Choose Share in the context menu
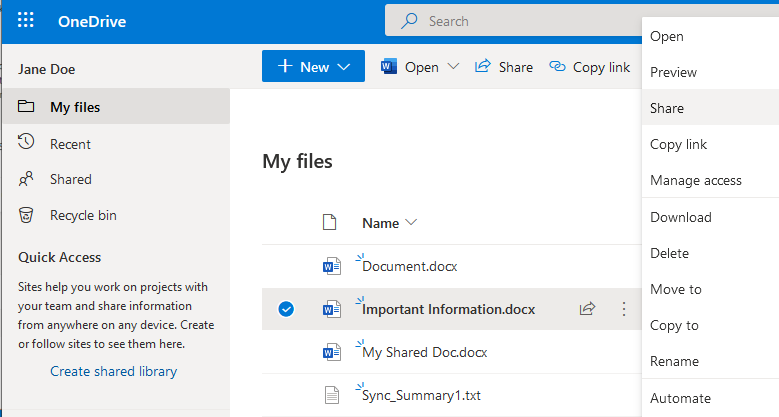Viewport: 779px width, 417px height. pyautogui.click(x=710, y=108)
